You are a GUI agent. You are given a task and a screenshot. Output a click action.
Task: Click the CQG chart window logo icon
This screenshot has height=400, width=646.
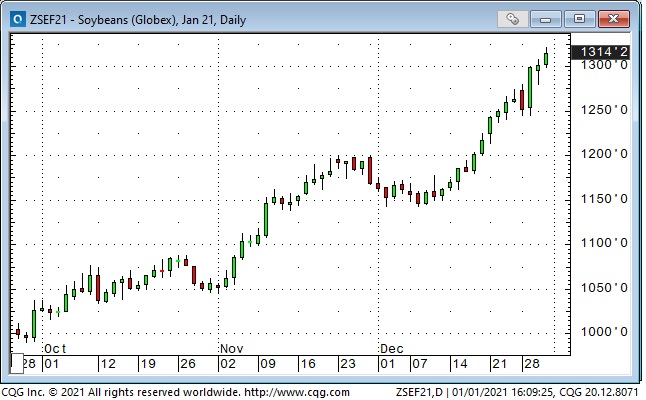click(18, 19)
